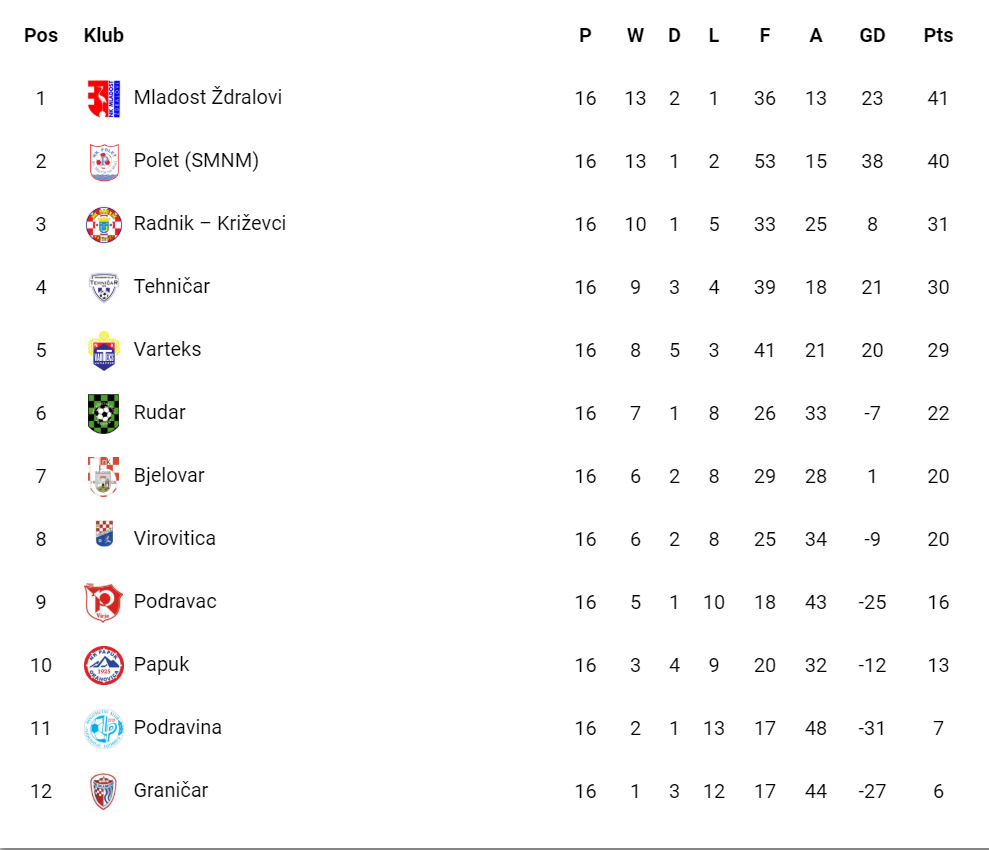Image resolution: width=989 pixels, height=850 pixels.
Task: Select the Pos column header
Action: click(41, 35)
